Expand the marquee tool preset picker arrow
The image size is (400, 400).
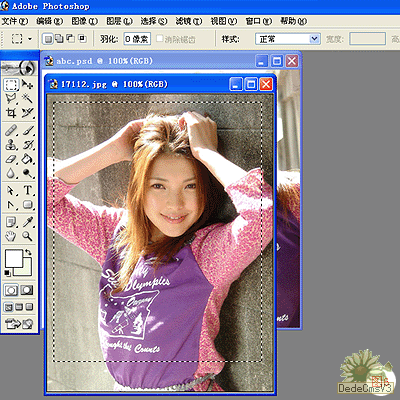pyautogui.click(x=30, y=39)
